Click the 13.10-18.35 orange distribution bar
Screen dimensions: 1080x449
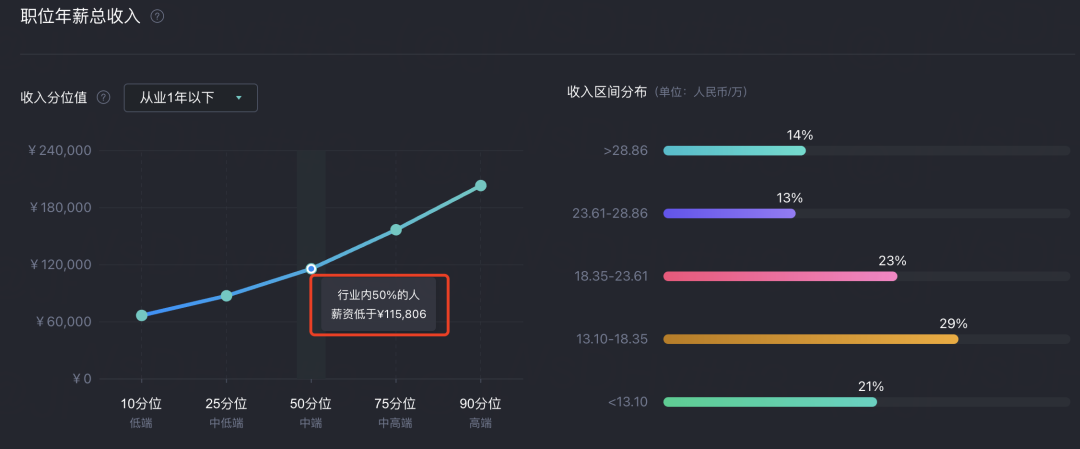click(811, 339)
